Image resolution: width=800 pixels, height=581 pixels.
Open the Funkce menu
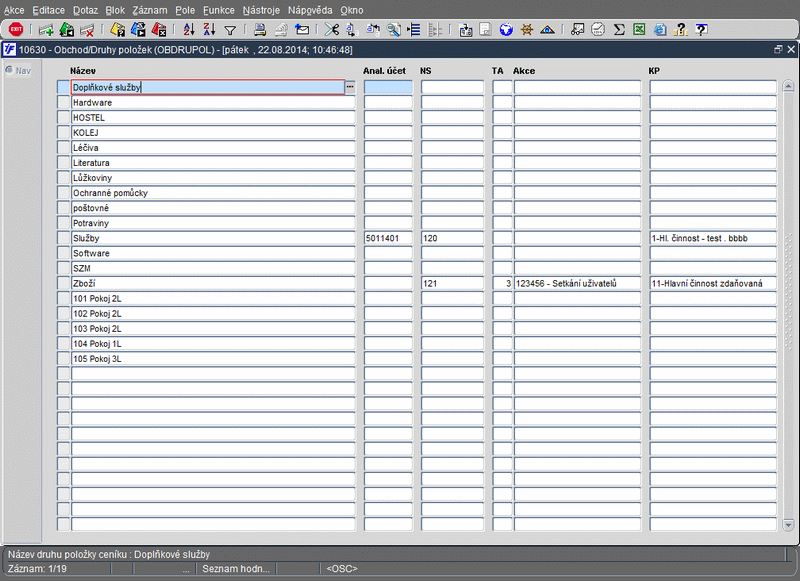[219, 10]
